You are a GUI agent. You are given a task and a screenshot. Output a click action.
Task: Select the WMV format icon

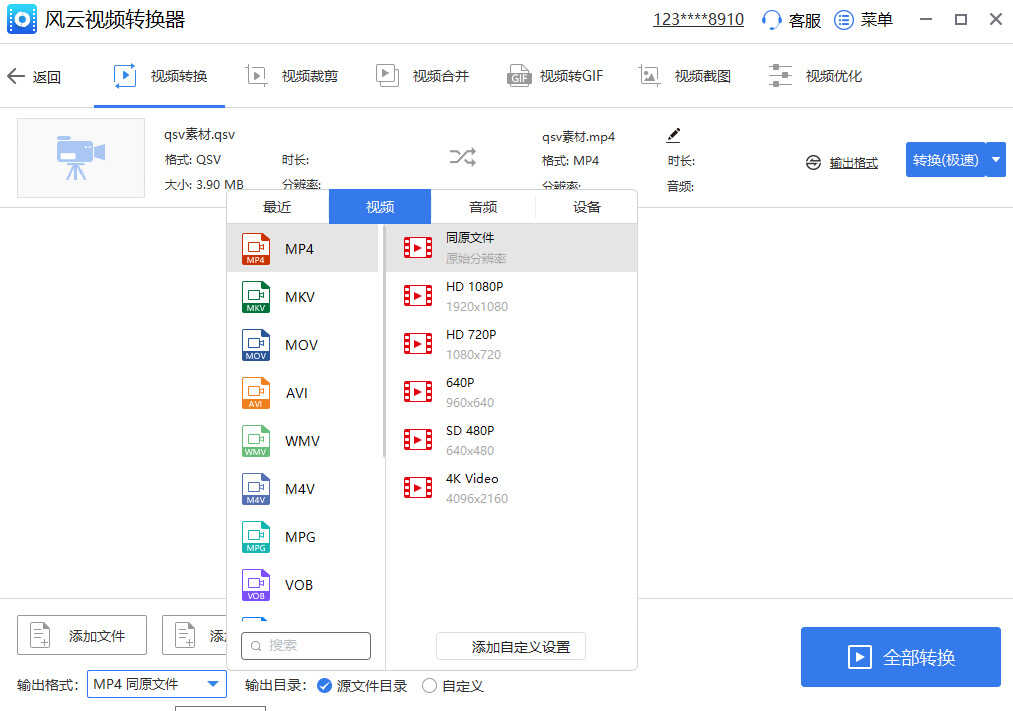coord(256,441)
